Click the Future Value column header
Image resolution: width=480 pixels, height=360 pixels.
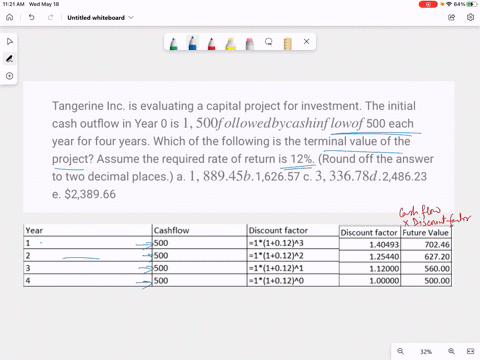click(x=426, y=232)
